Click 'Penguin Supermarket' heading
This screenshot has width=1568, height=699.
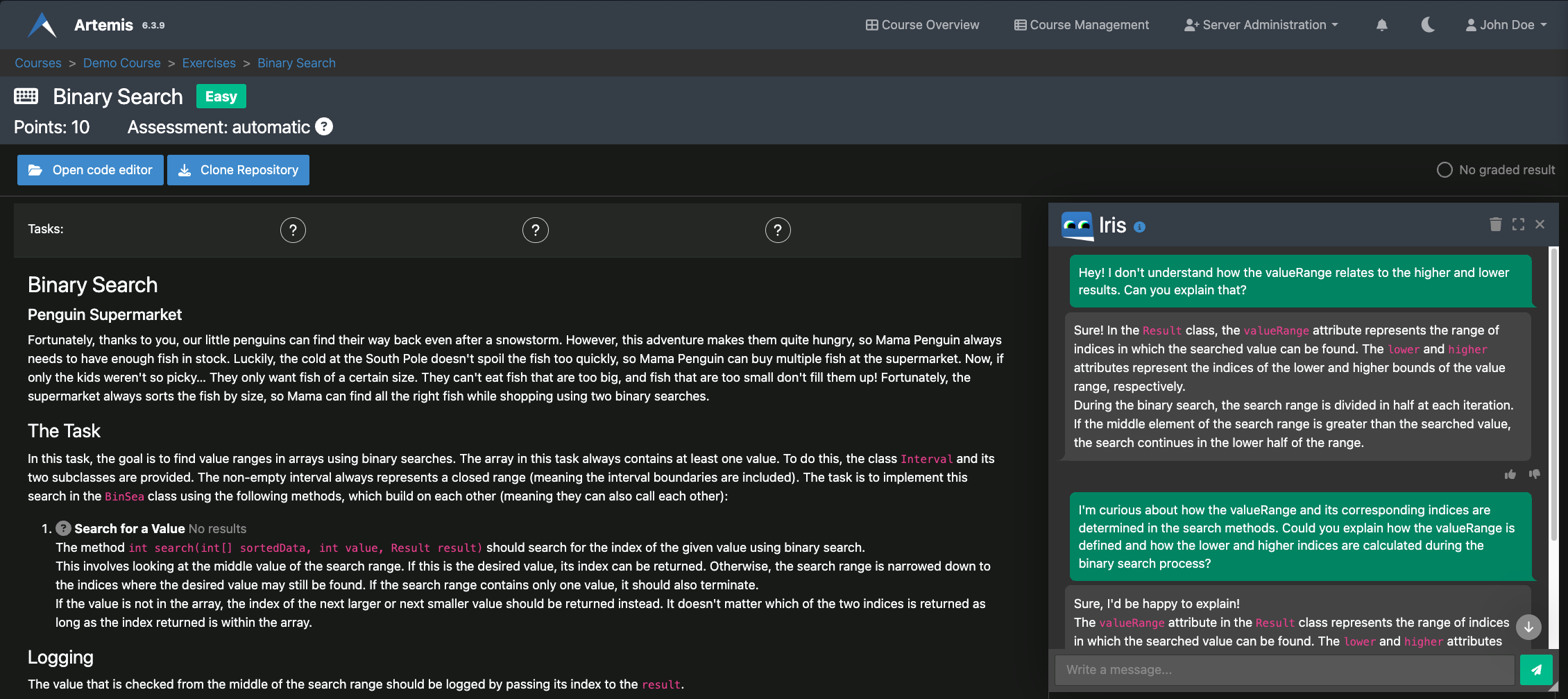pos(105,314)
